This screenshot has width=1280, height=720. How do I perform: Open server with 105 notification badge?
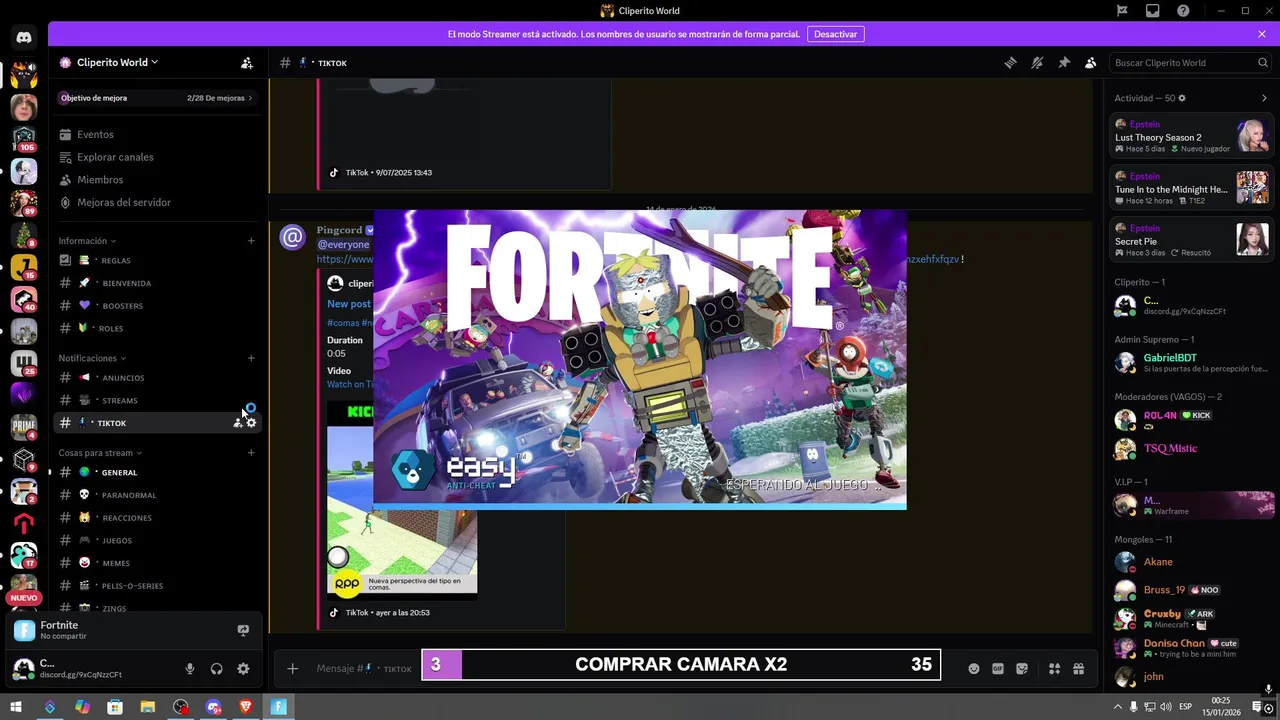(x=24, y=138)
